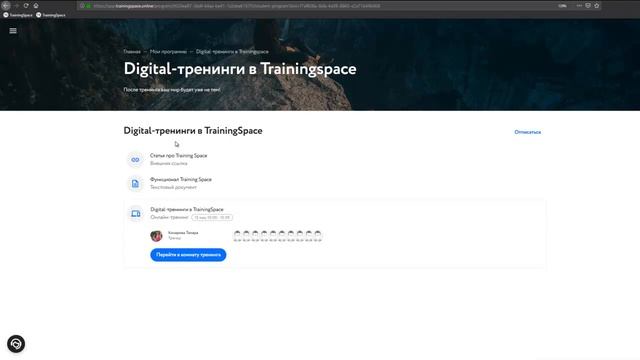640x360 pixels.
Task: Click the trainer's name next to avatar
Action: 183,233
